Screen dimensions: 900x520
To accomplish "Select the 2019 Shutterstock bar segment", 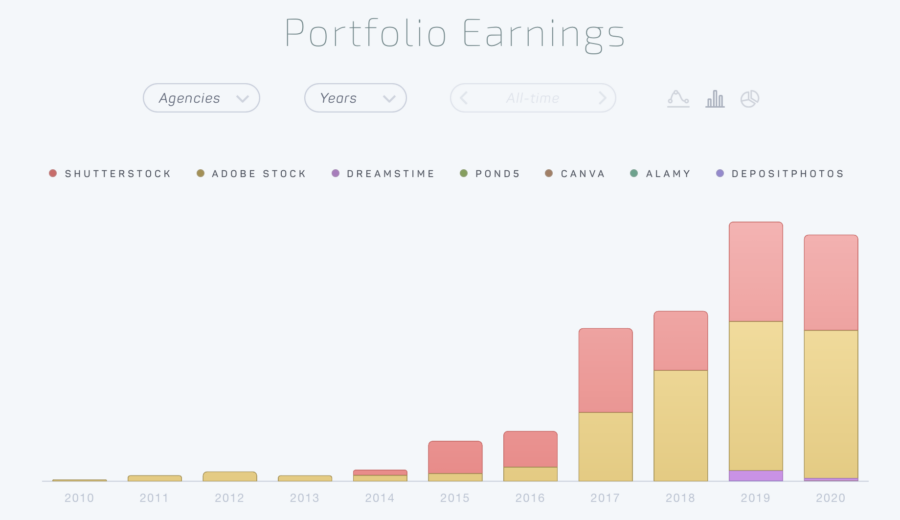I will (756, 271).
